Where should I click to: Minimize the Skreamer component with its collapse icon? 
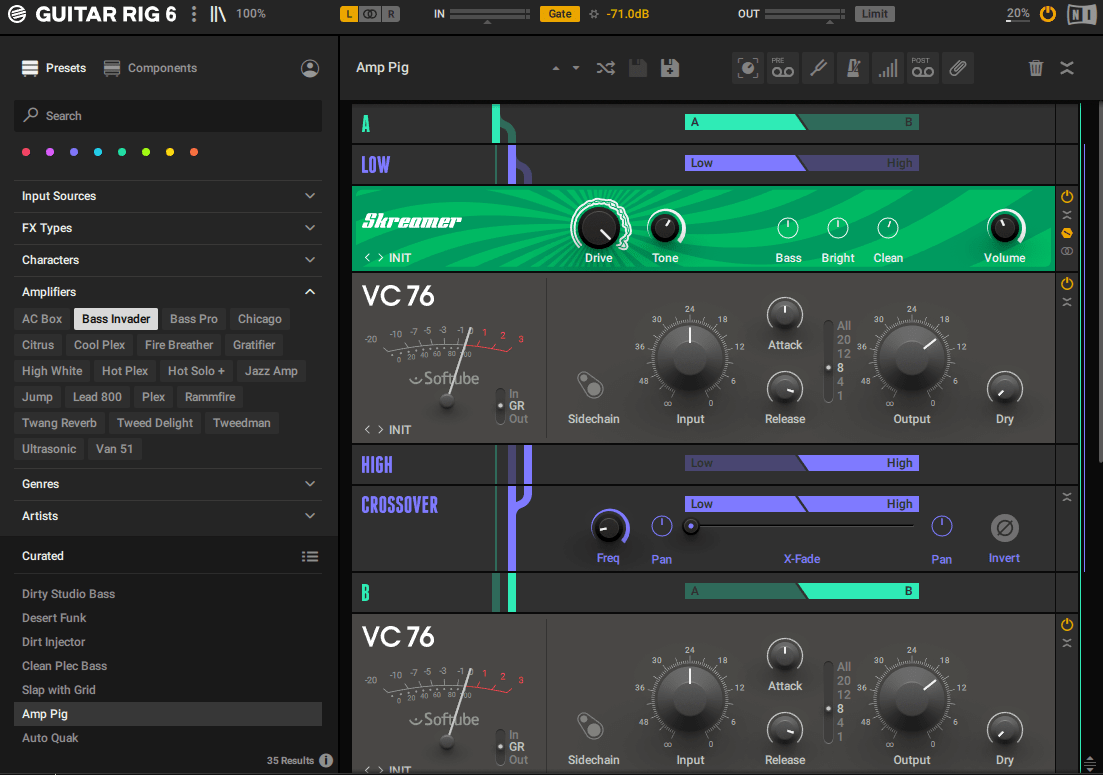pyautogui.click(x=1067, y=215)
